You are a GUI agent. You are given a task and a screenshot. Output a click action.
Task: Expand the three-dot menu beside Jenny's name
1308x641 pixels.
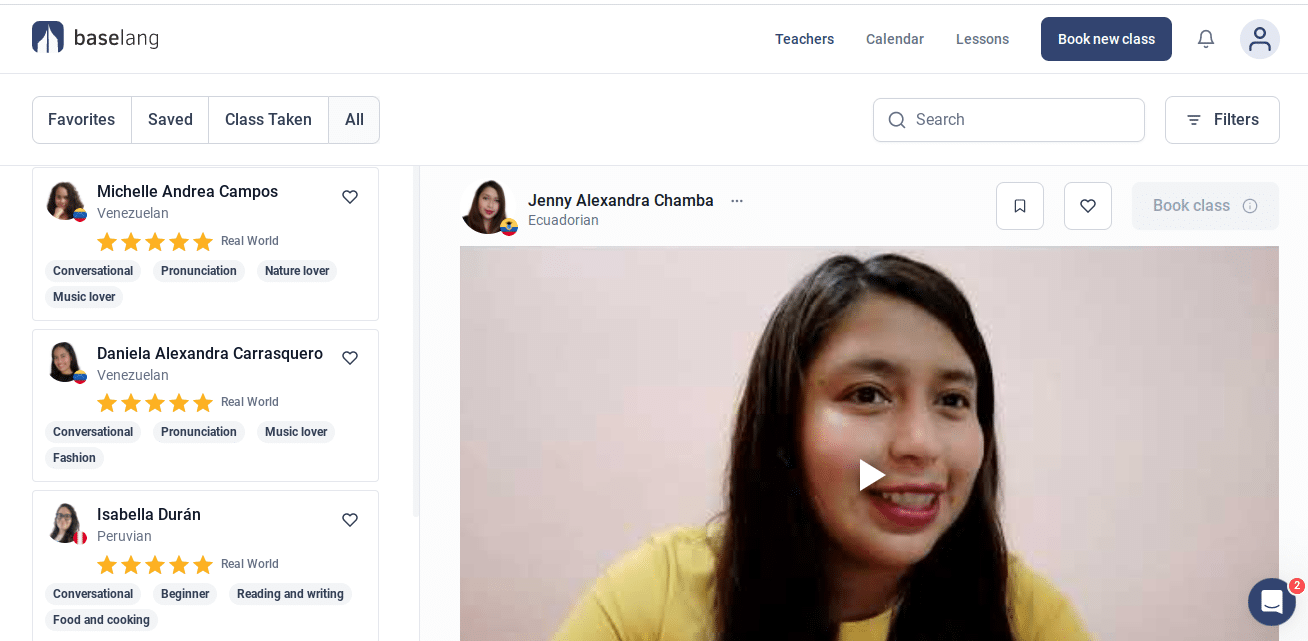737,201
